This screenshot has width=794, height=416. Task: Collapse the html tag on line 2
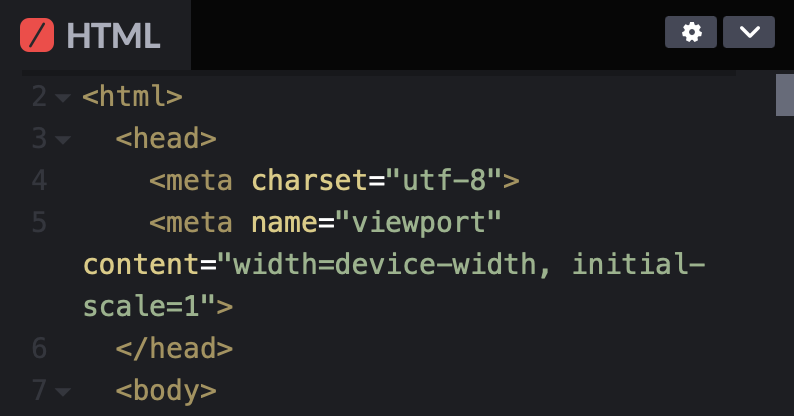[63, 97]
